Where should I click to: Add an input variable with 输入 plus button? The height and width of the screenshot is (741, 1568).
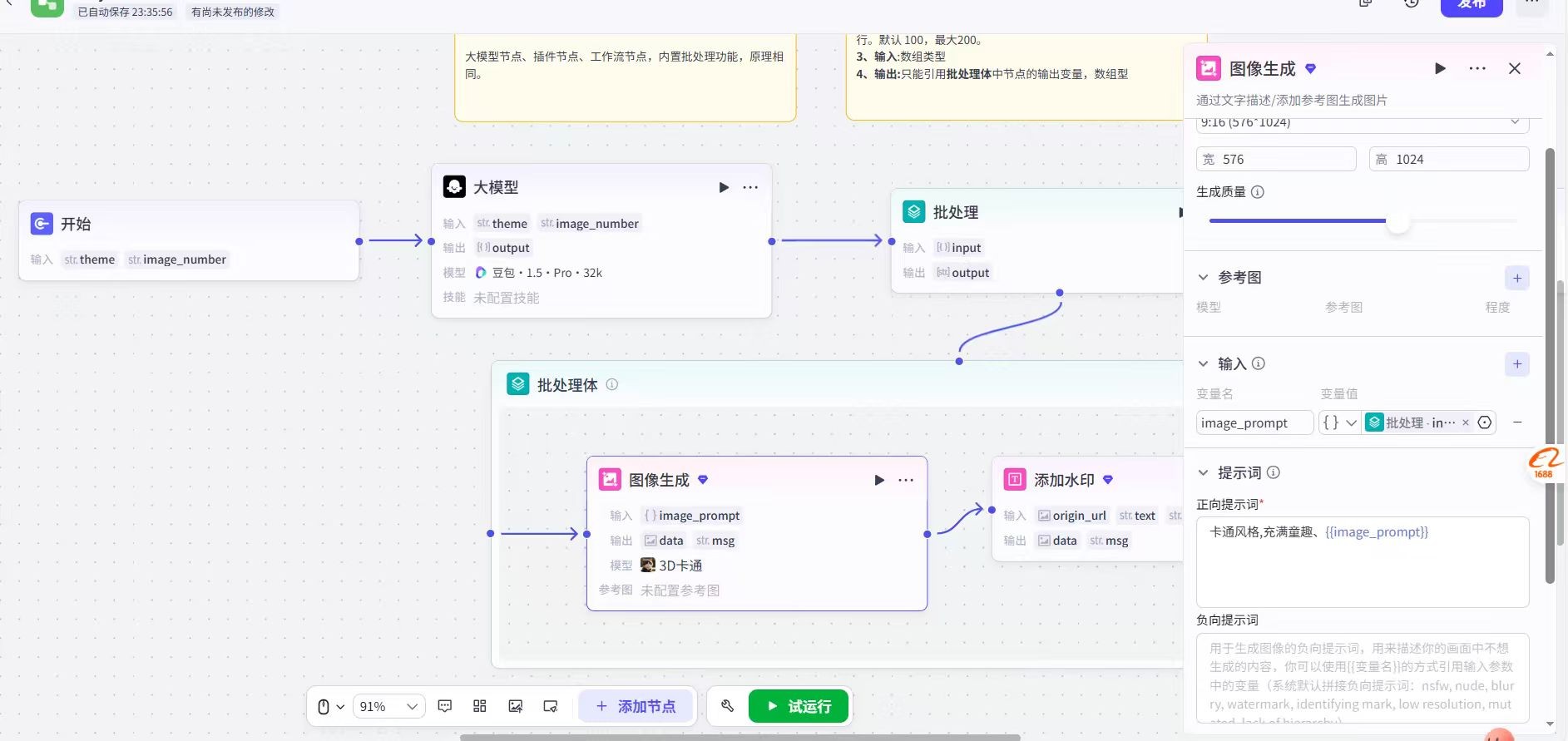click(x=1517, y=364)
